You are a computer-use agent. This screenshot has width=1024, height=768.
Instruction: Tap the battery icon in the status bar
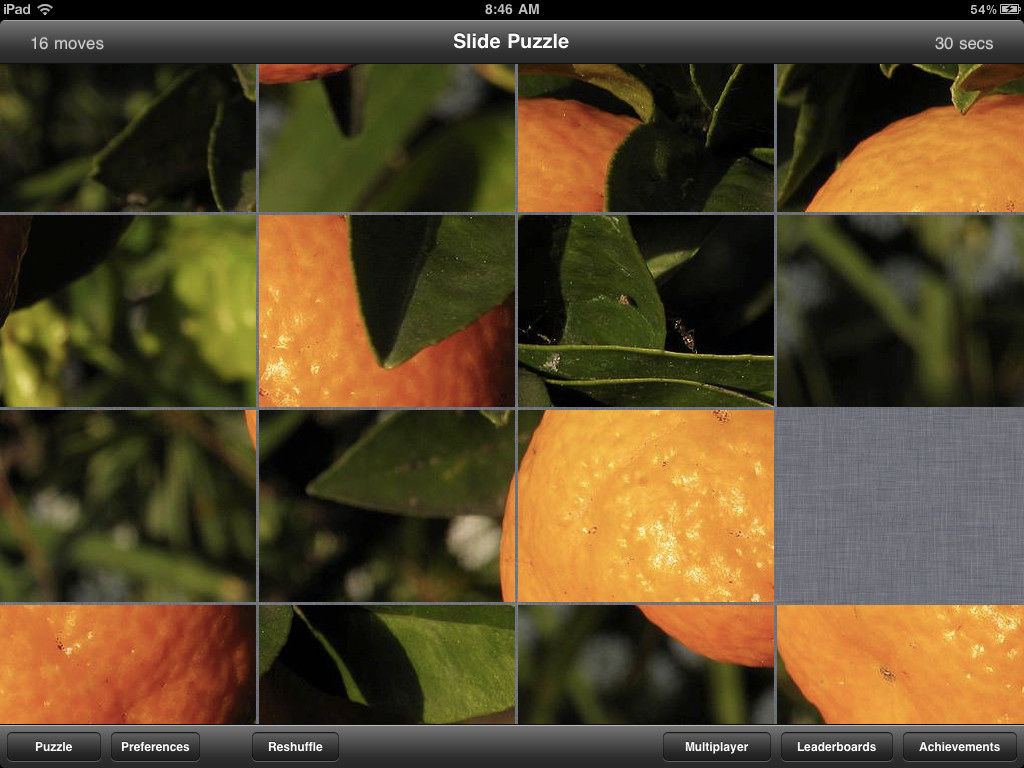tap(1010, 9)
